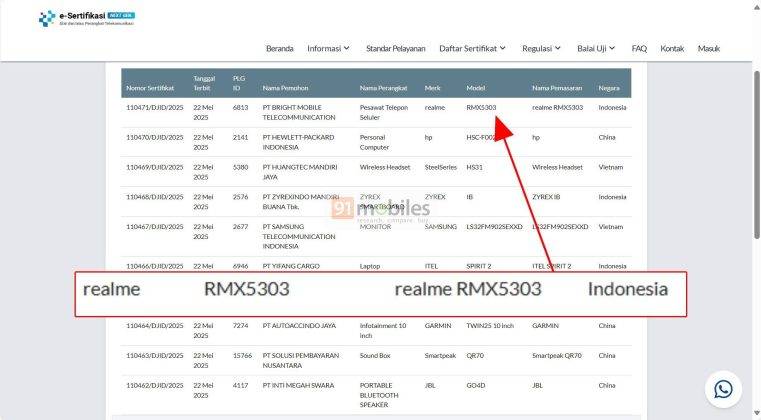Click PORTABLE BLUETOOTH SPEAKER device name
Image resolution: width=761 pixels, height=420 pixels.
(x=379, y=395)
